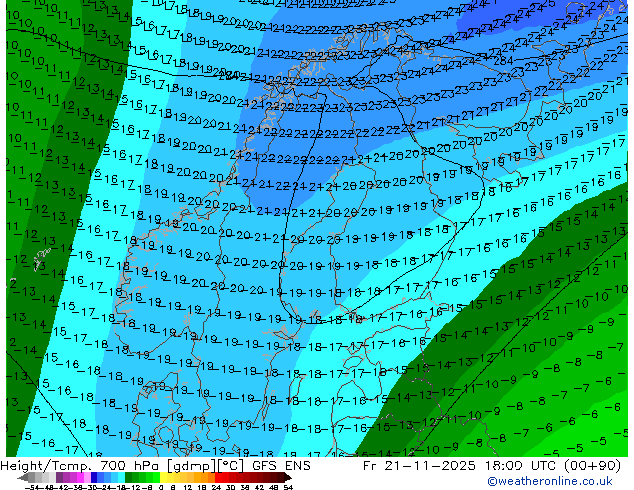Pick the bright red swatch in the legend

pyautogui.click(x=218, y=477)
